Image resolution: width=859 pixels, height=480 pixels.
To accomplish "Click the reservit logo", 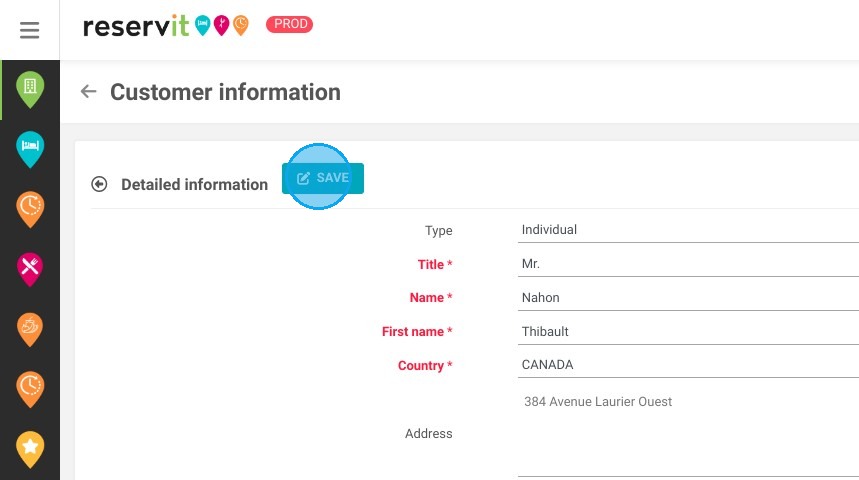I will point(166,25).
